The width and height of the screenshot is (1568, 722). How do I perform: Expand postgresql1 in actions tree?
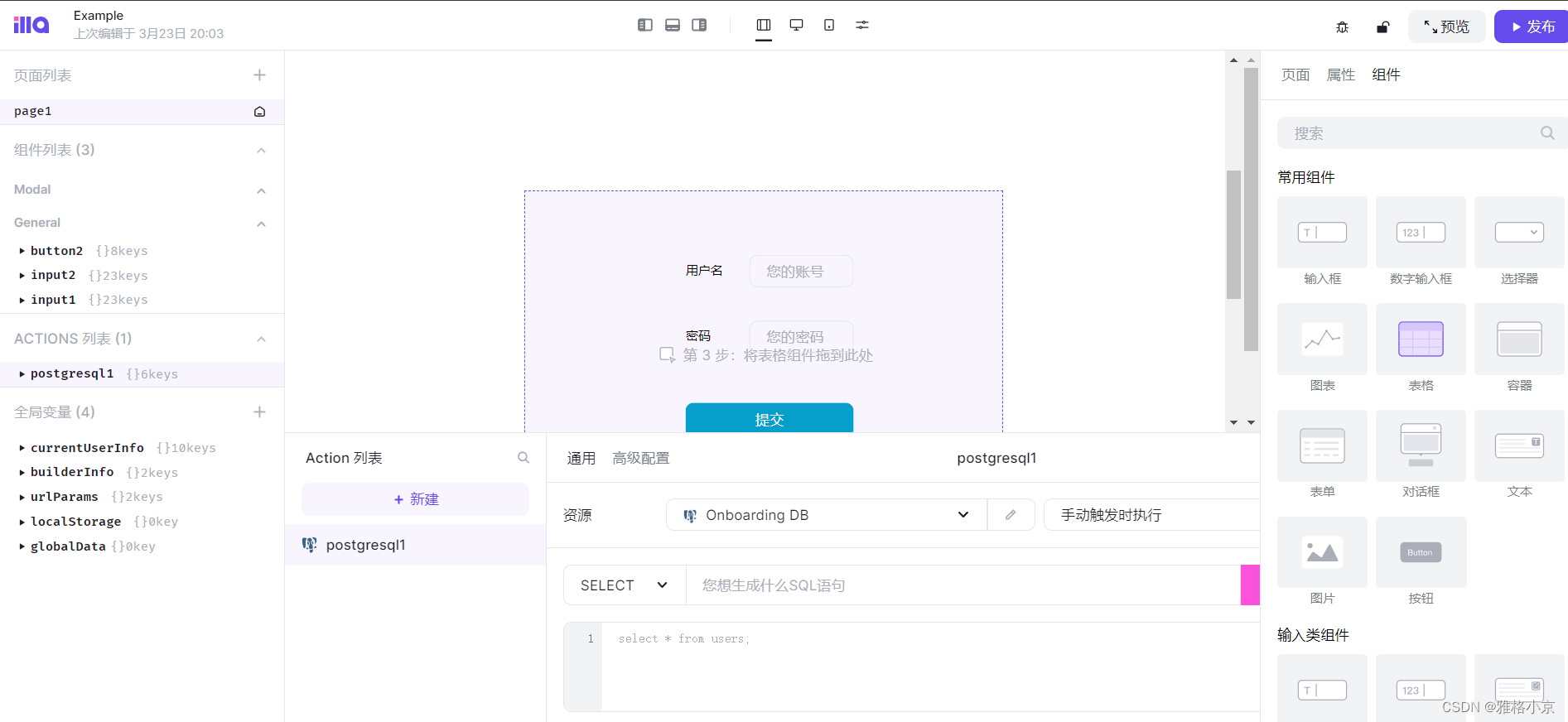point(22,374)
